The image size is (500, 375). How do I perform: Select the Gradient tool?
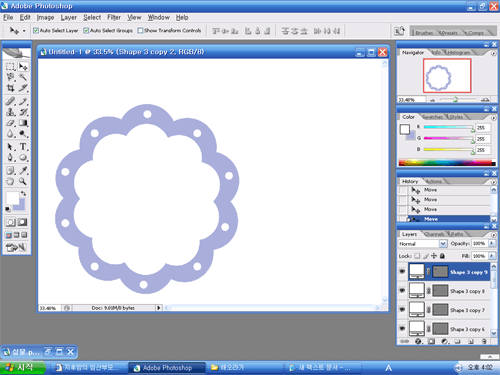[x=23, y=123]
